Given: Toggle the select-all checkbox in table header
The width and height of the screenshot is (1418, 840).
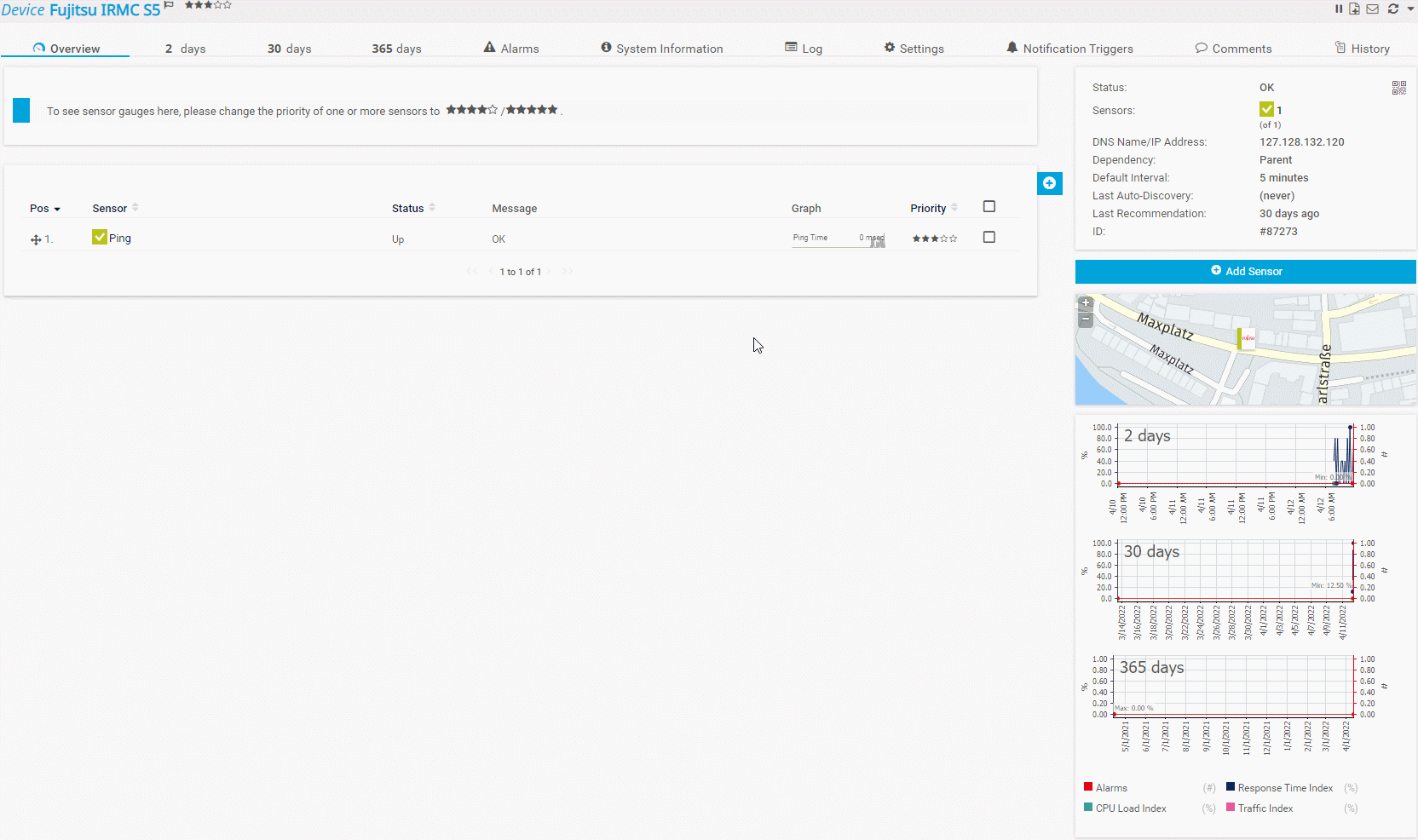Looking at the screenshot, I should tap(989, 205).
